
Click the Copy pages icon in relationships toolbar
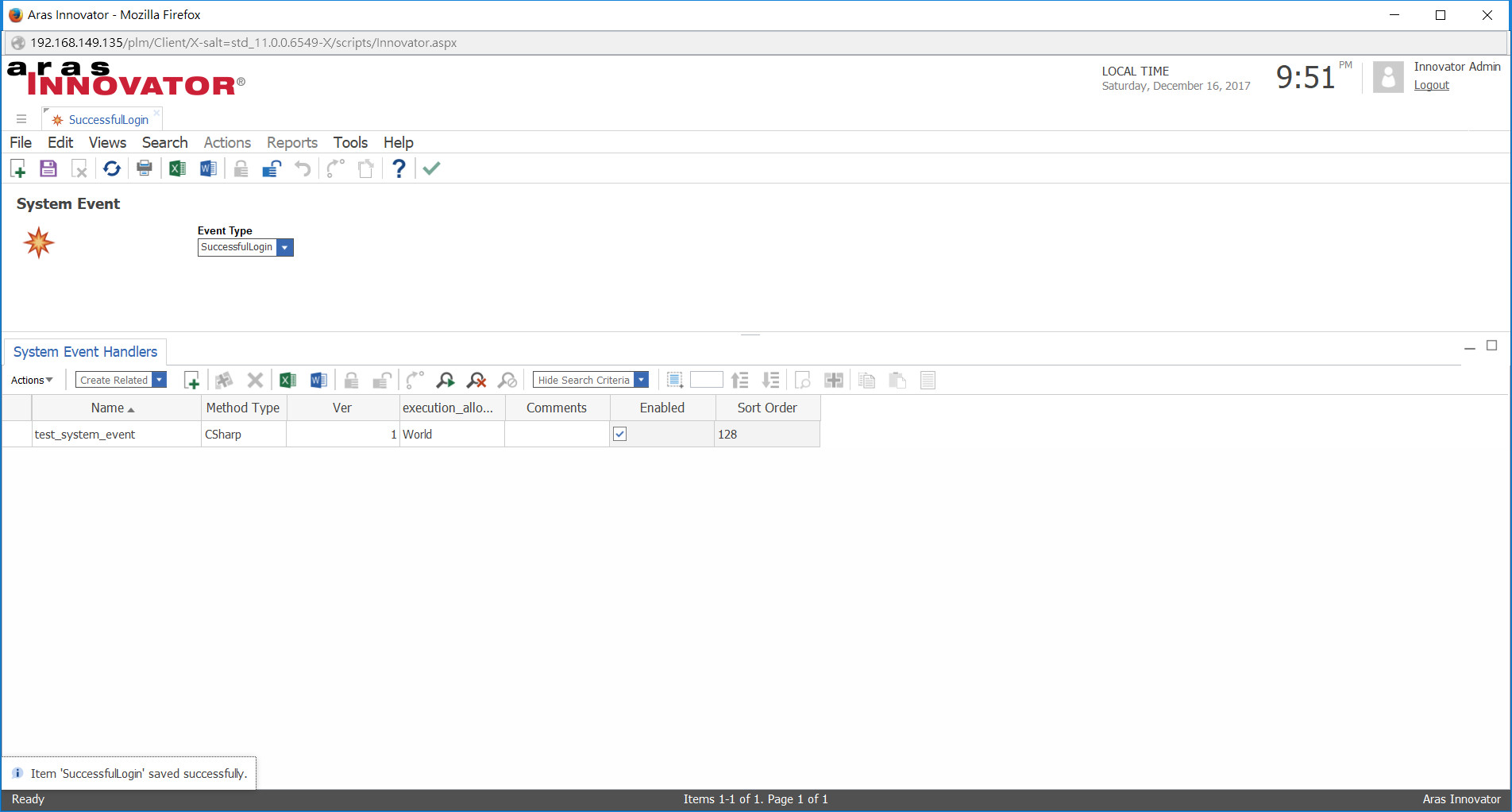tap(866, 381)
